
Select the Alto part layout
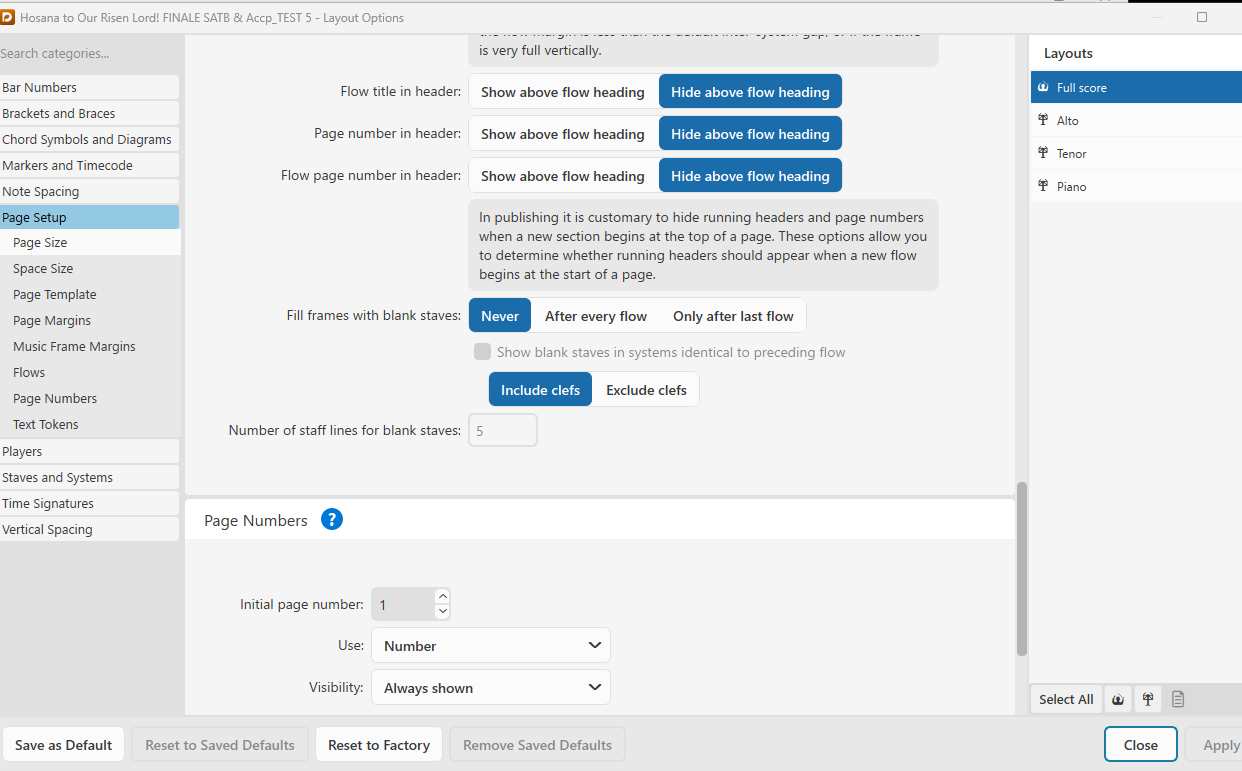tap(1068, 121)
